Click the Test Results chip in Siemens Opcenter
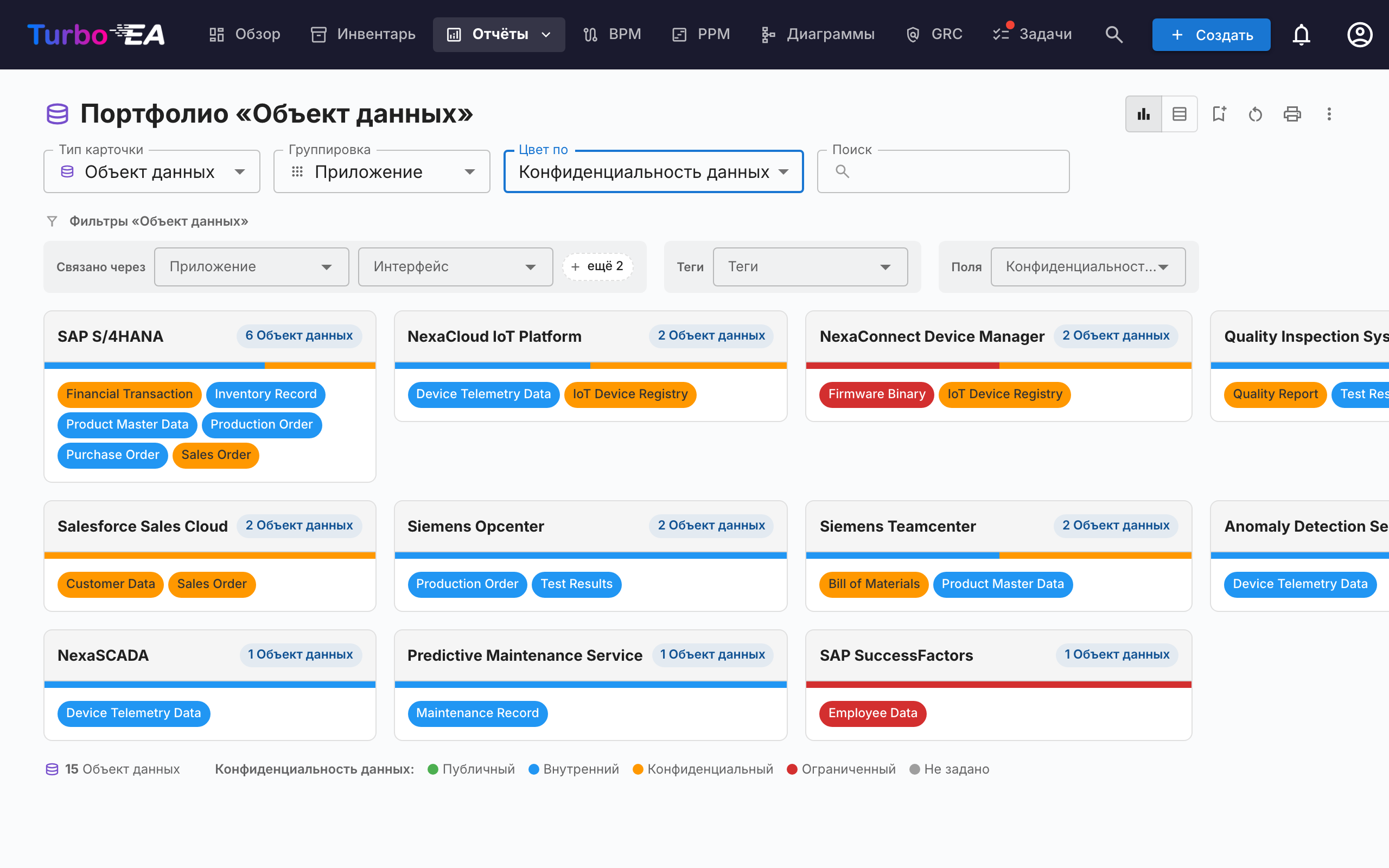The image size is (1389, 868). (x=576, y=584)
